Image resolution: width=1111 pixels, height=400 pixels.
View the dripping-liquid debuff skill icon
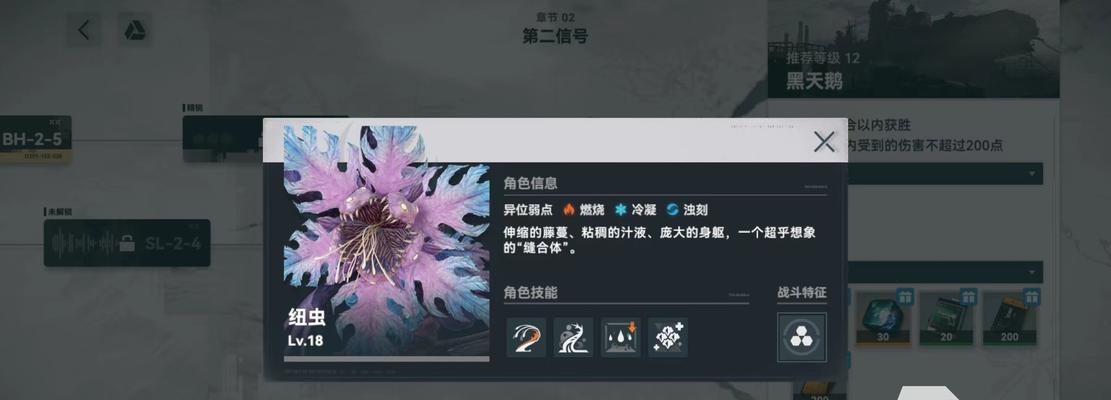click(x=621, y=338)
